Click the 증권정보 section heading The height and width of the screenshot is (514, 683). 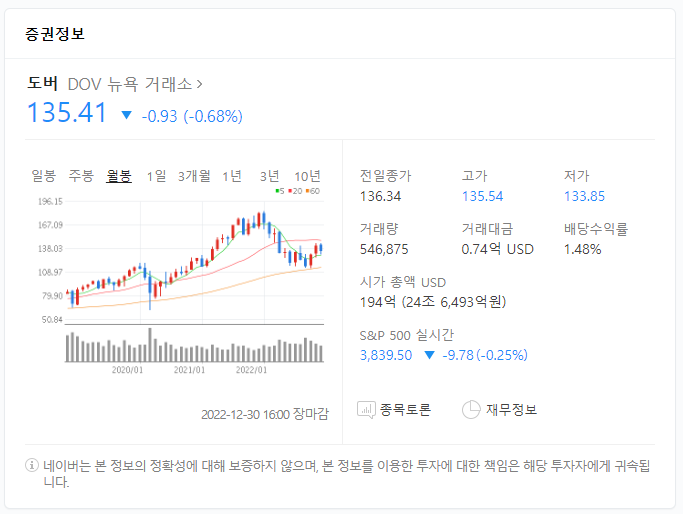(x=55, y=34)
